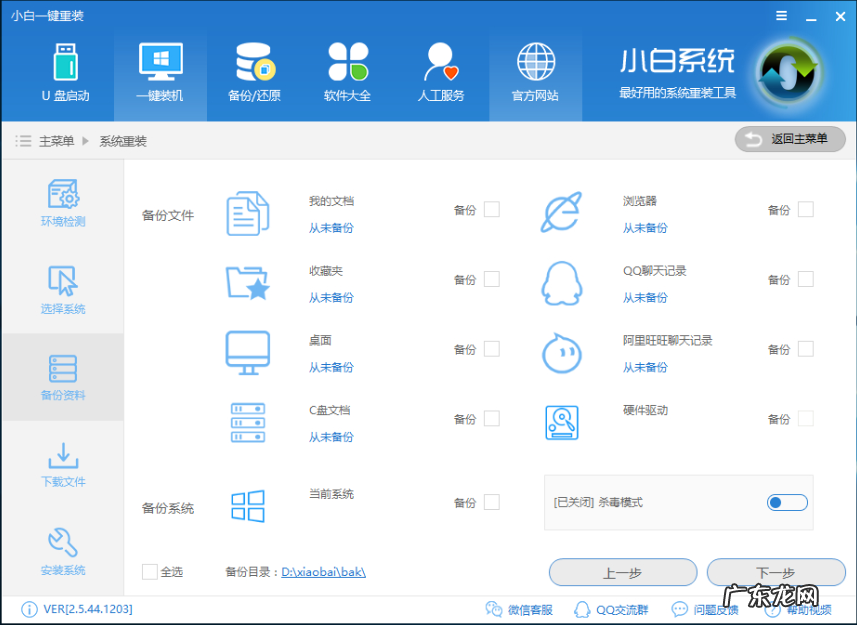Open the 官方网站 official website globe icon
Viewport: 857px width, 625px height.
click(535, 70)
